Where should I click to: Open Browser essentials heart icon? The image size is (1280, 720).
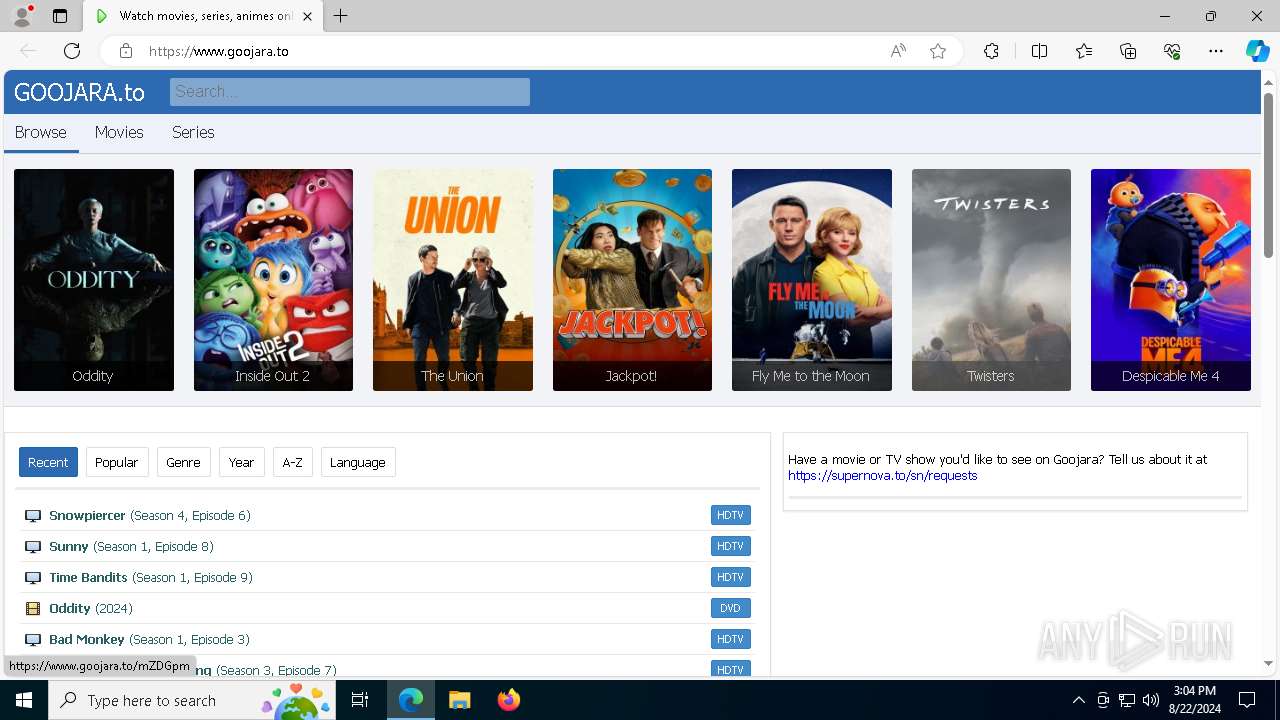[x=1172, y=51]
